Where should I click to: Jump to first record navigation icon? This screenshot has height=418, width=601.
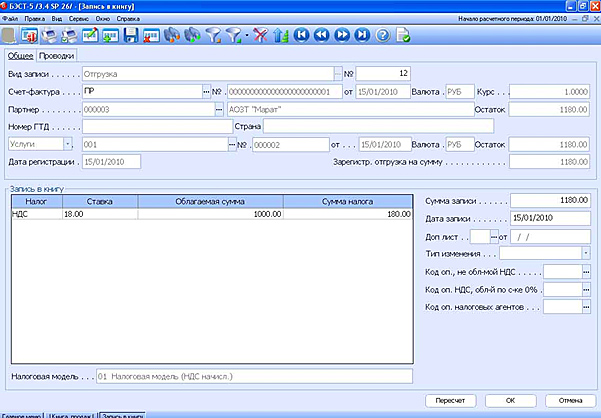point(300,35)
